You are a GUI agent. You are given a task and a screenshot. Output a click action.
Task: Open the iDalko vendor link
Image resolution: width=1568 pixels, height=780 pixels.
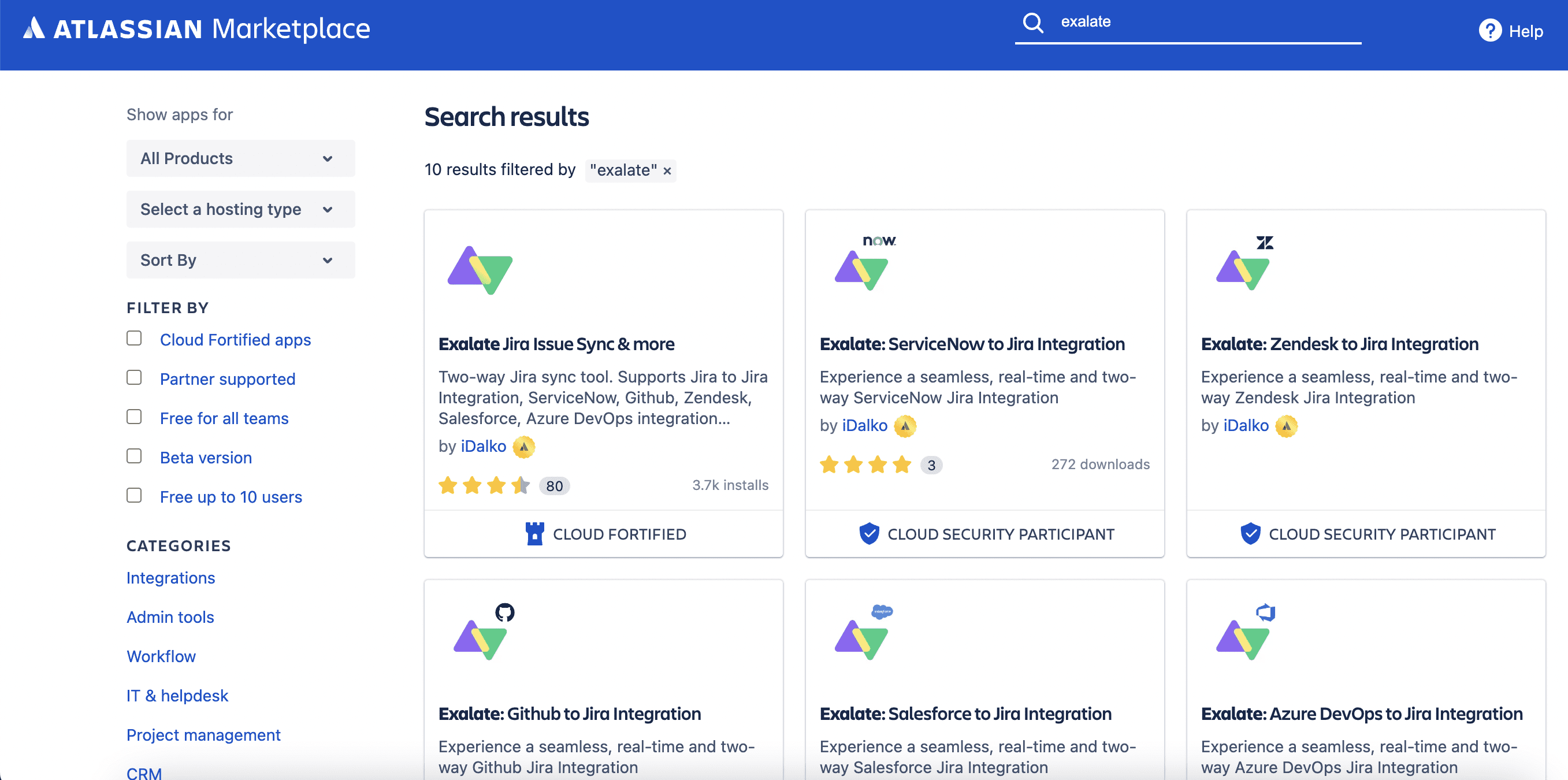pos(484,446)
